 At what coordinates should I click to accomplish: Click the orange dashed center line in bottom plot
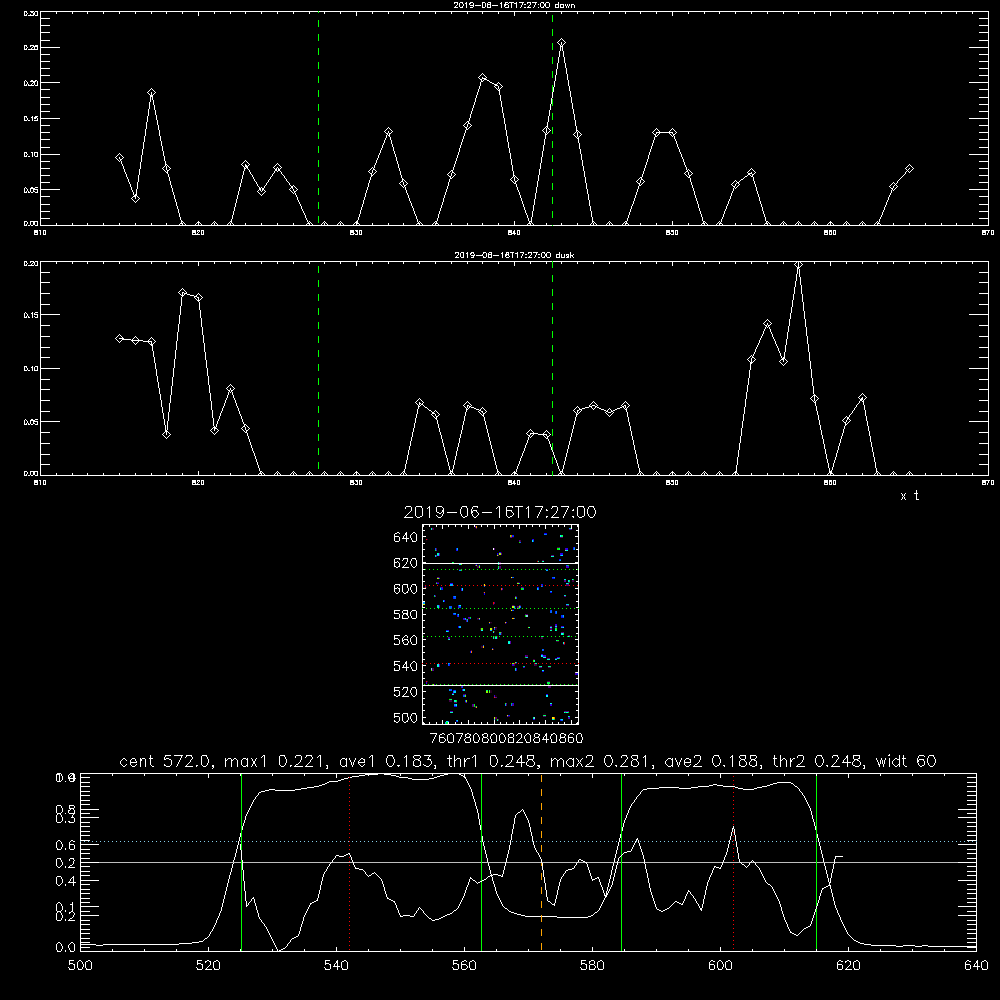[541, 861]
